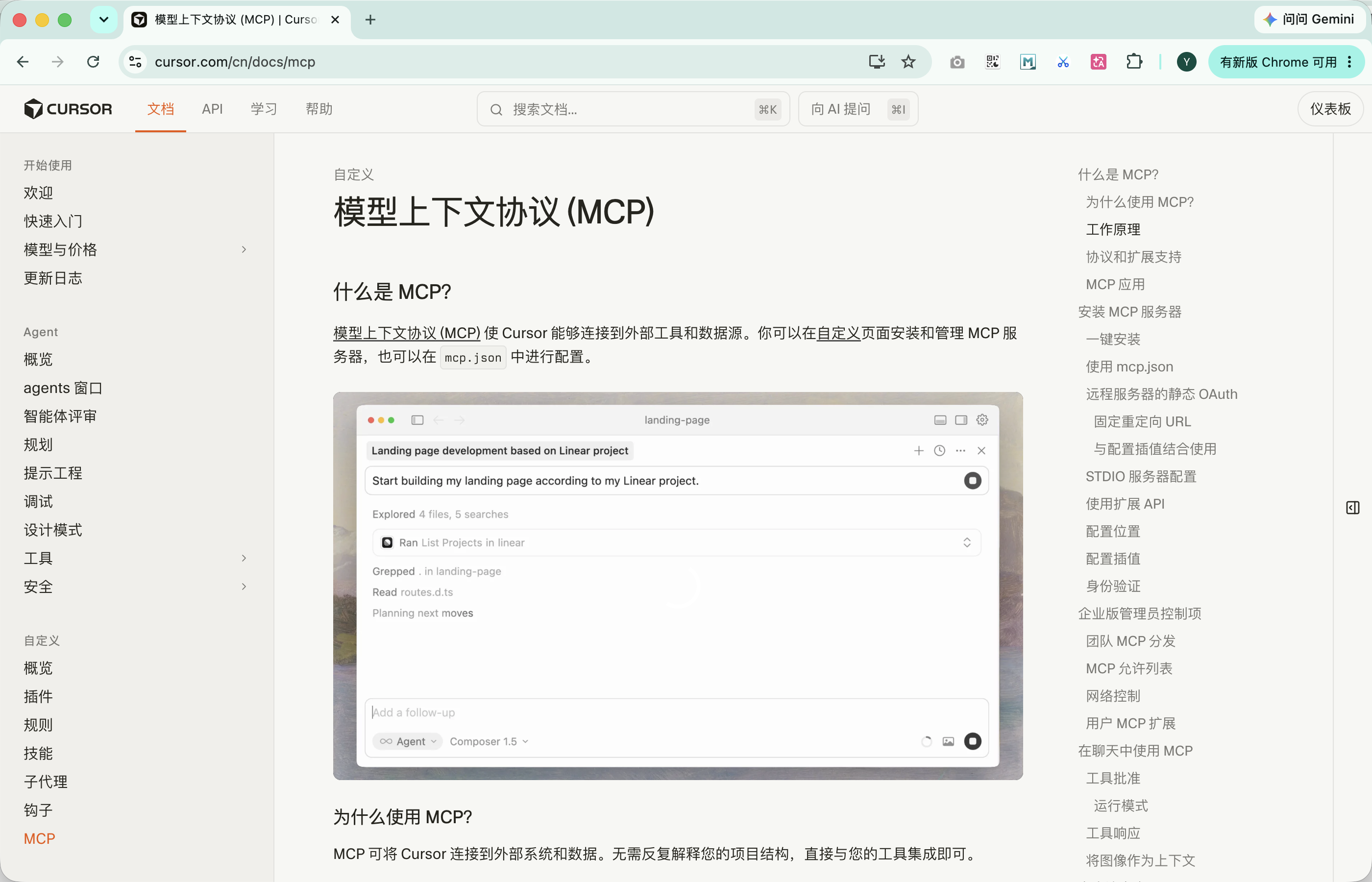
Task: Click the Cursor logo in header
Action: [x=68, y=109]
